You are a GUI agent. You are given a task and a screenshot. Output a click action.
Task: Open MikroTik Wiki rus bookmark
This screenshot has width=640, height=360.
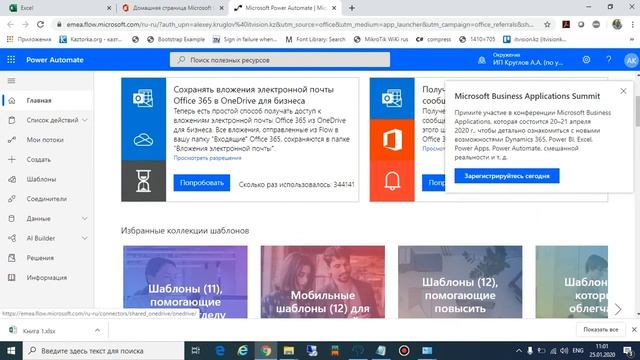(381, 39)
